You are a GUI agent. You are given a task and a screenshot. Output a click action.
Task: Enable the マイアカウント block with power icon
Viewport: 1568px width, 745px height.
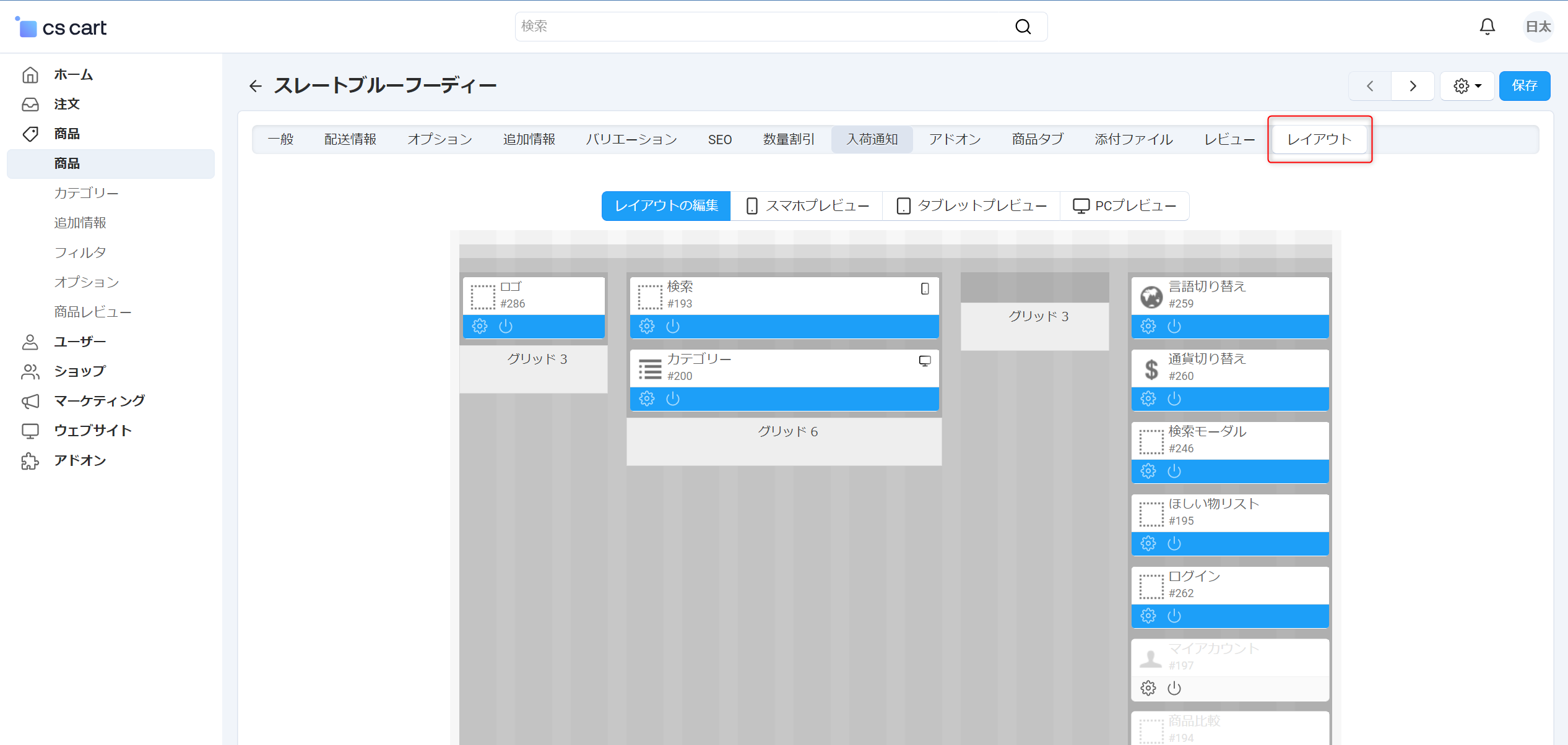click(x=1174, y=688)
